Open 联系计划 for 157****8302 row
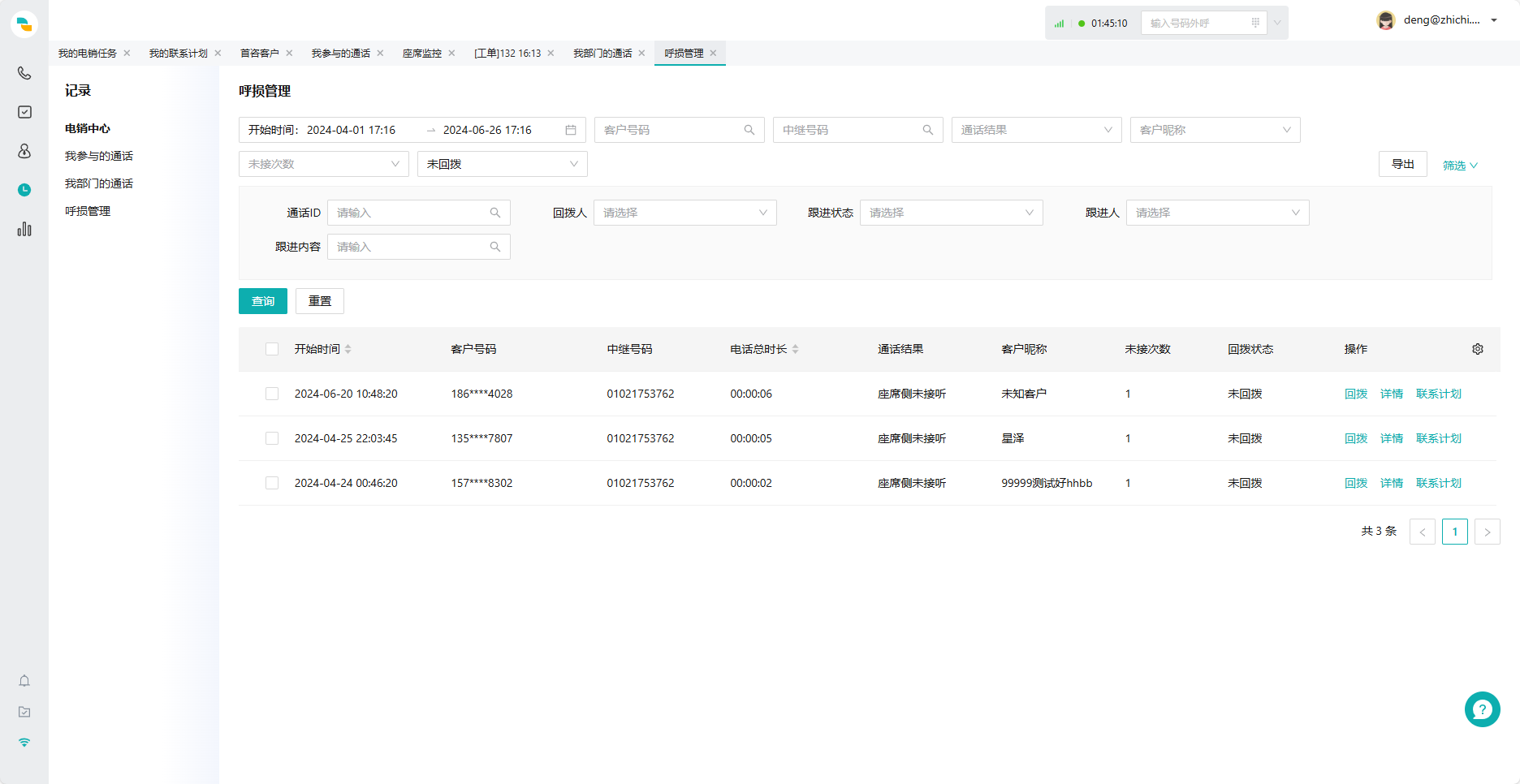1520x784 pixels. coord(1439,483)
